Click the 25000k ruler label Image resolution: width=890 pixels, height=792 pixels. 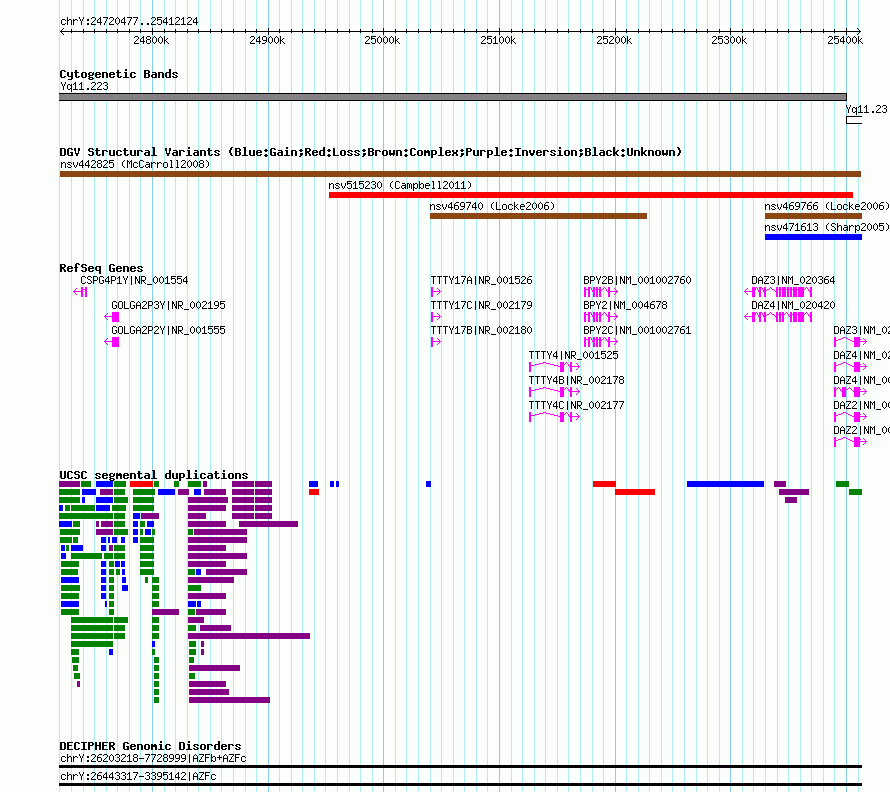[382, 40]
